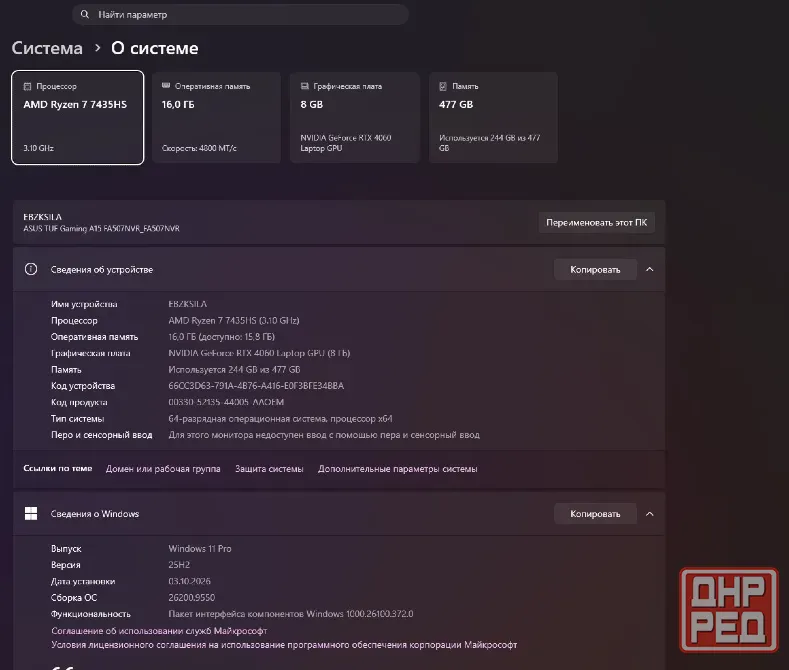Click the processor chip icon

[x=27, y=87]
